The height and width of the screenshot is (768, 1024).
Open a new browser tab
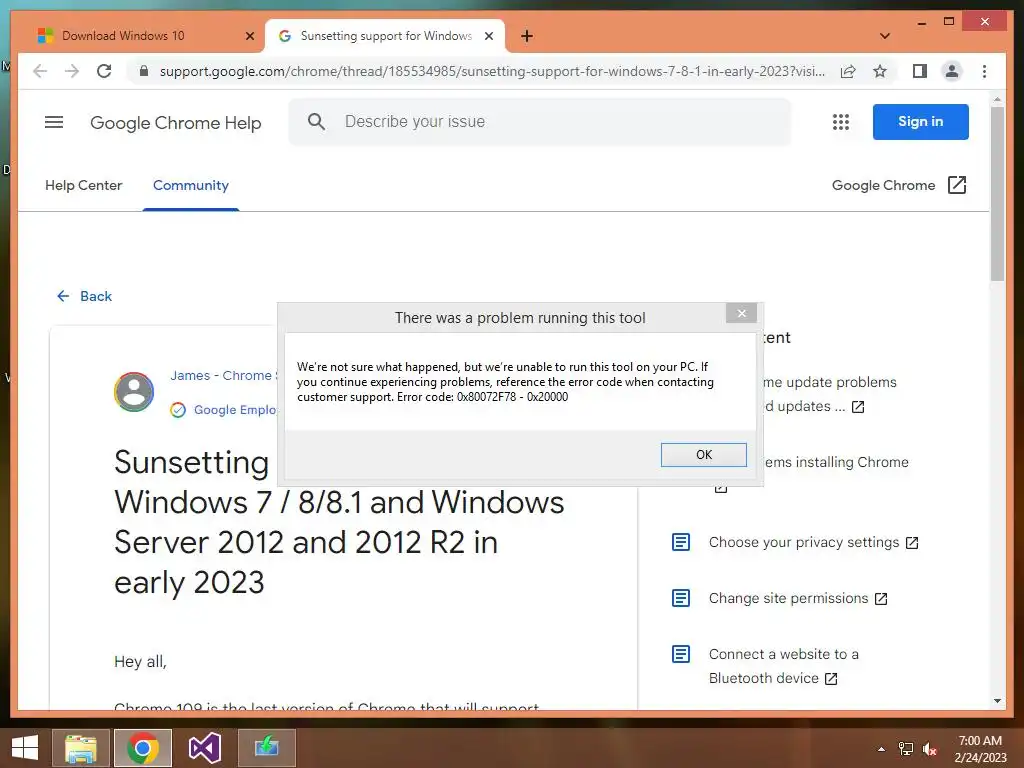[526, 36]
